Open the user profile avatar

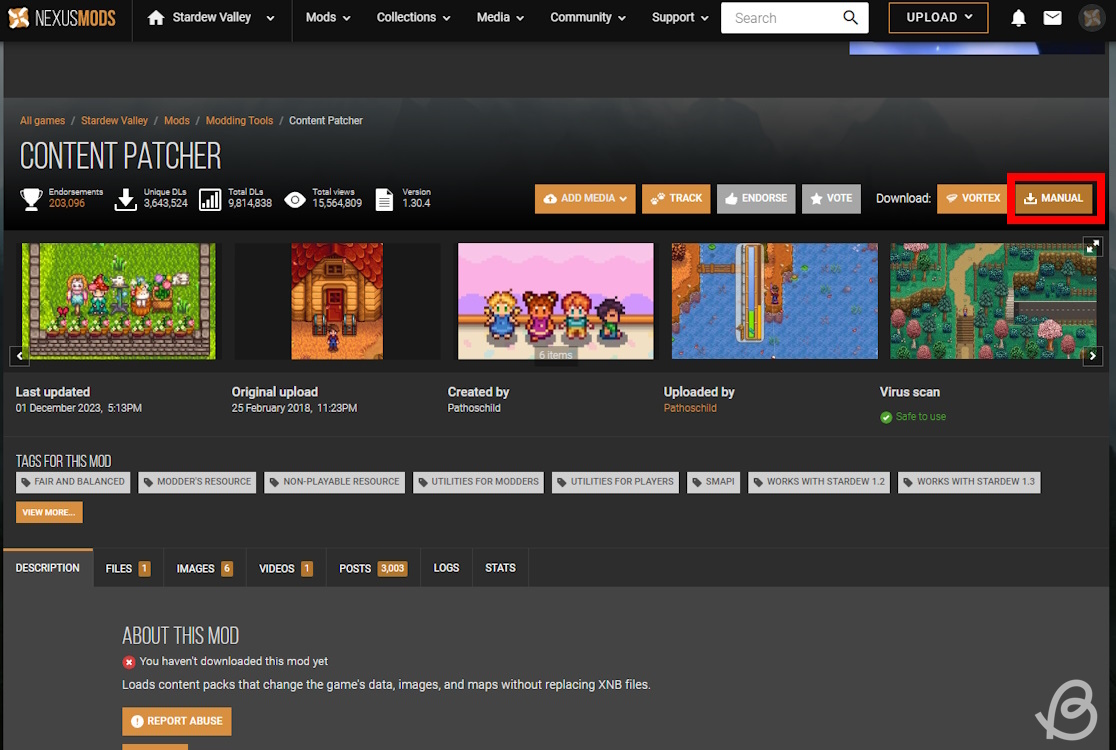(1091, 18)
